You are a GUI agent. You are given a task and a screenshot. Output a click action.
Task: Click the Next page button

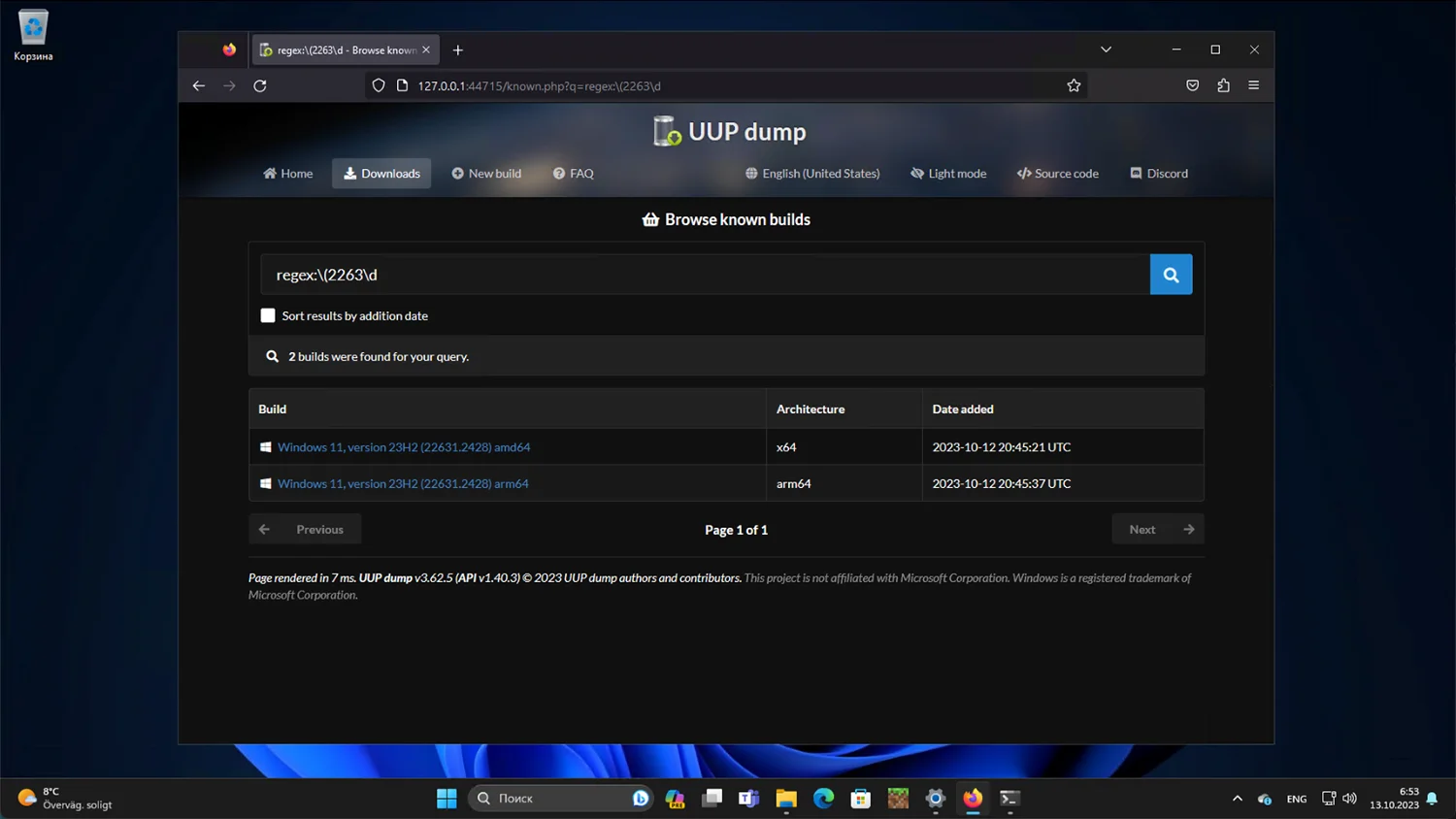[x=1158, y=529]
